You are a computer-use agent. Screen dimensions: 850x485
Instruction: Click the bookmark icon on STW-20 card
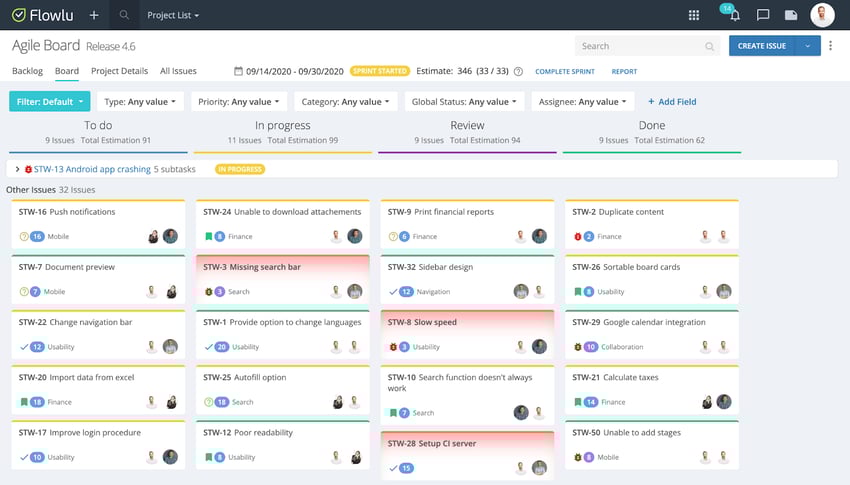coord(24,402)
